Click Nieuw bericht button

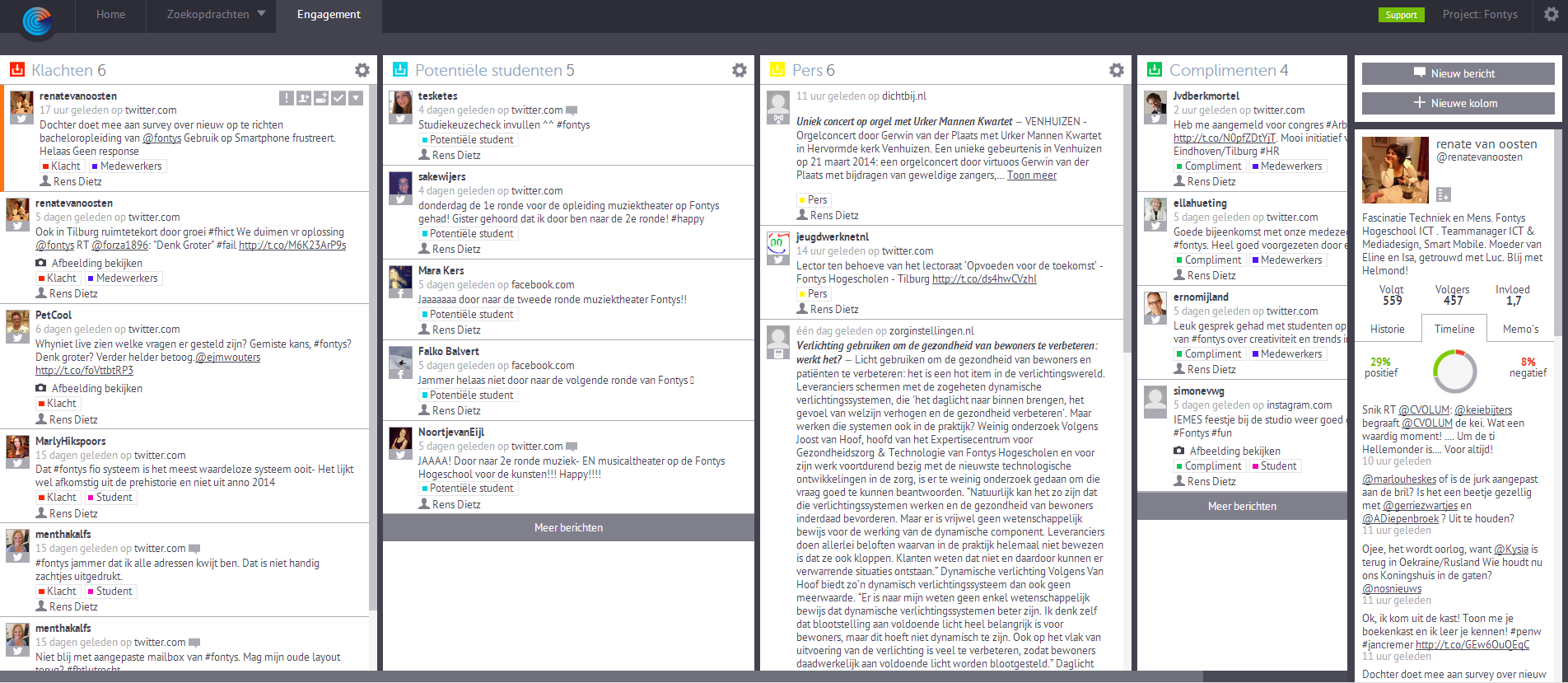[1458, 73]
